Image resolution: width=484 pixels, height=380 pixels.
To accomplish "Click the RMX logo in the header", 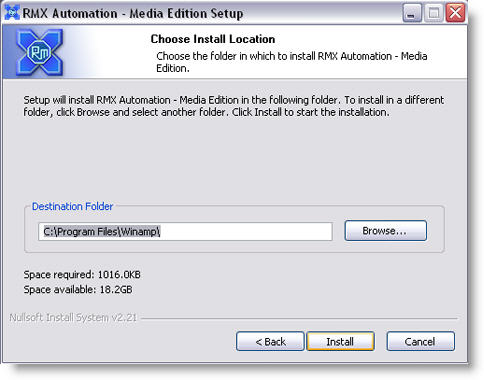I will tap(40, 52).
